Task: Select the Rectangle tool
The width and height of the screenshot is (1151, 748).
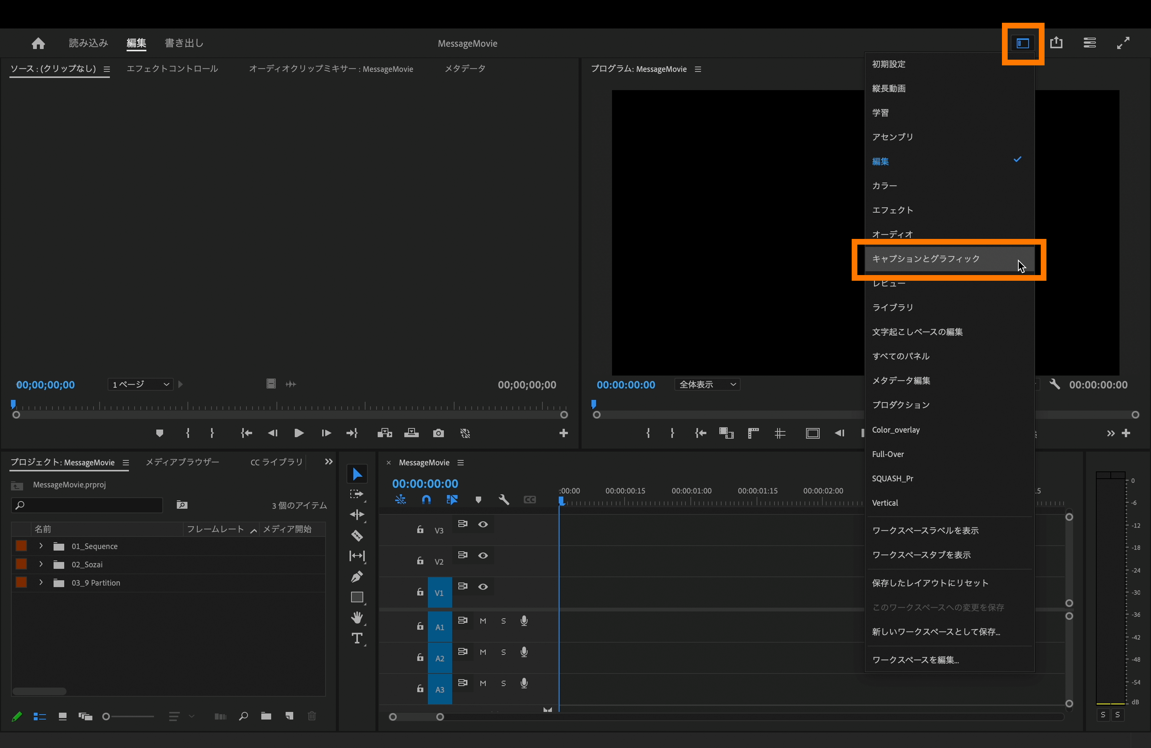Action: [x=357, y=597]
